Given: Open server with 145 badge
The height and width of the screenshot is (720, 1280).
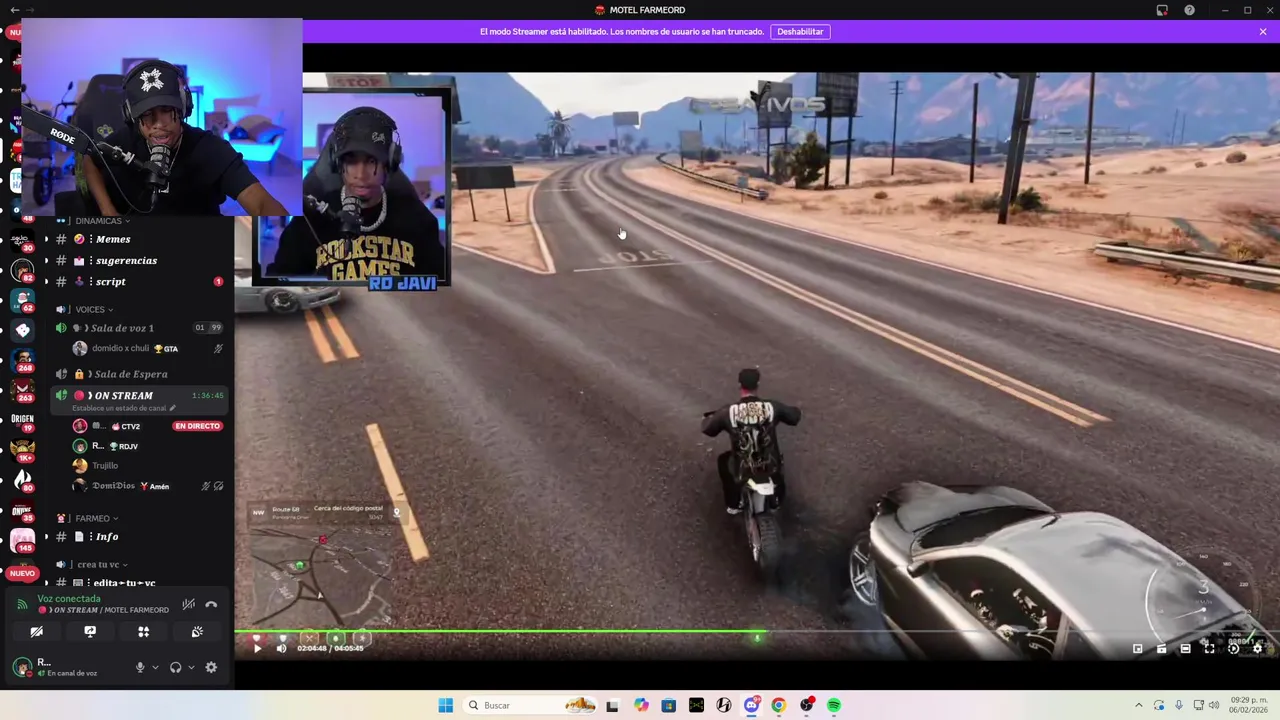Looking at the screenshot, I should click(23, 541).
